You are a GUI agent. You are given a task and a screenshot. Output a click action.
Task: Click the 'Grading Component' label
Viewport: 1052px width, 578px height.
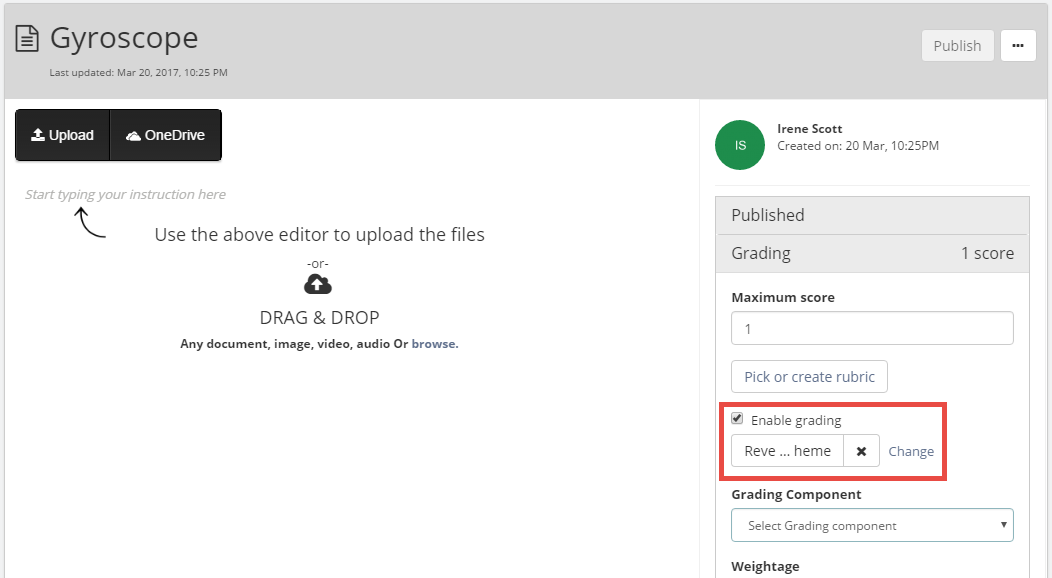tap(796, 494)
